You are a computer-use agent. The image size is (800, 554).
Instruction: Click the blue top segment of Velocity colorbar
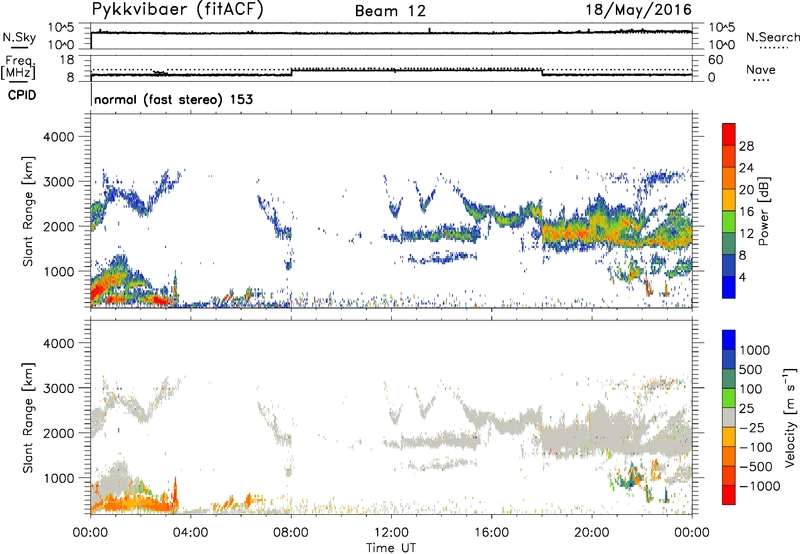(x=729, y=340)
